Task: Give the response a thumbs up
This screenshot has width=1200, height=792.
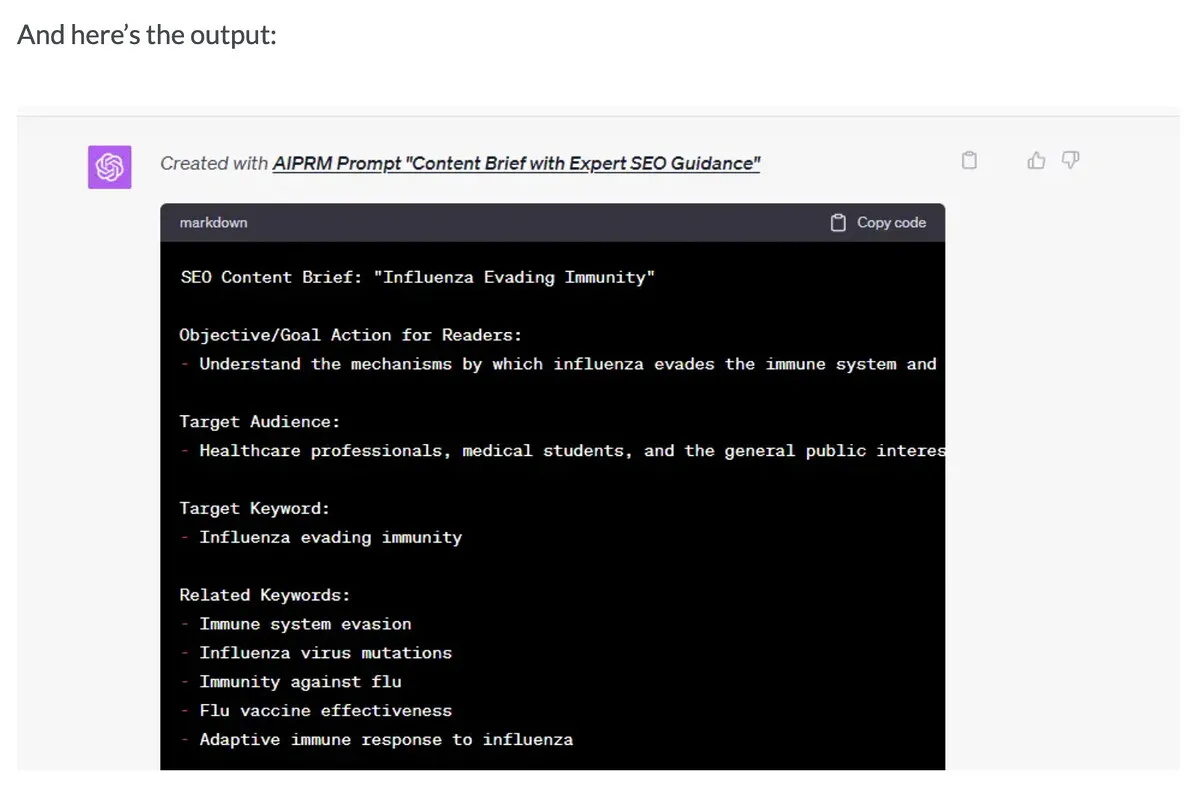Action: (1036, 160)
